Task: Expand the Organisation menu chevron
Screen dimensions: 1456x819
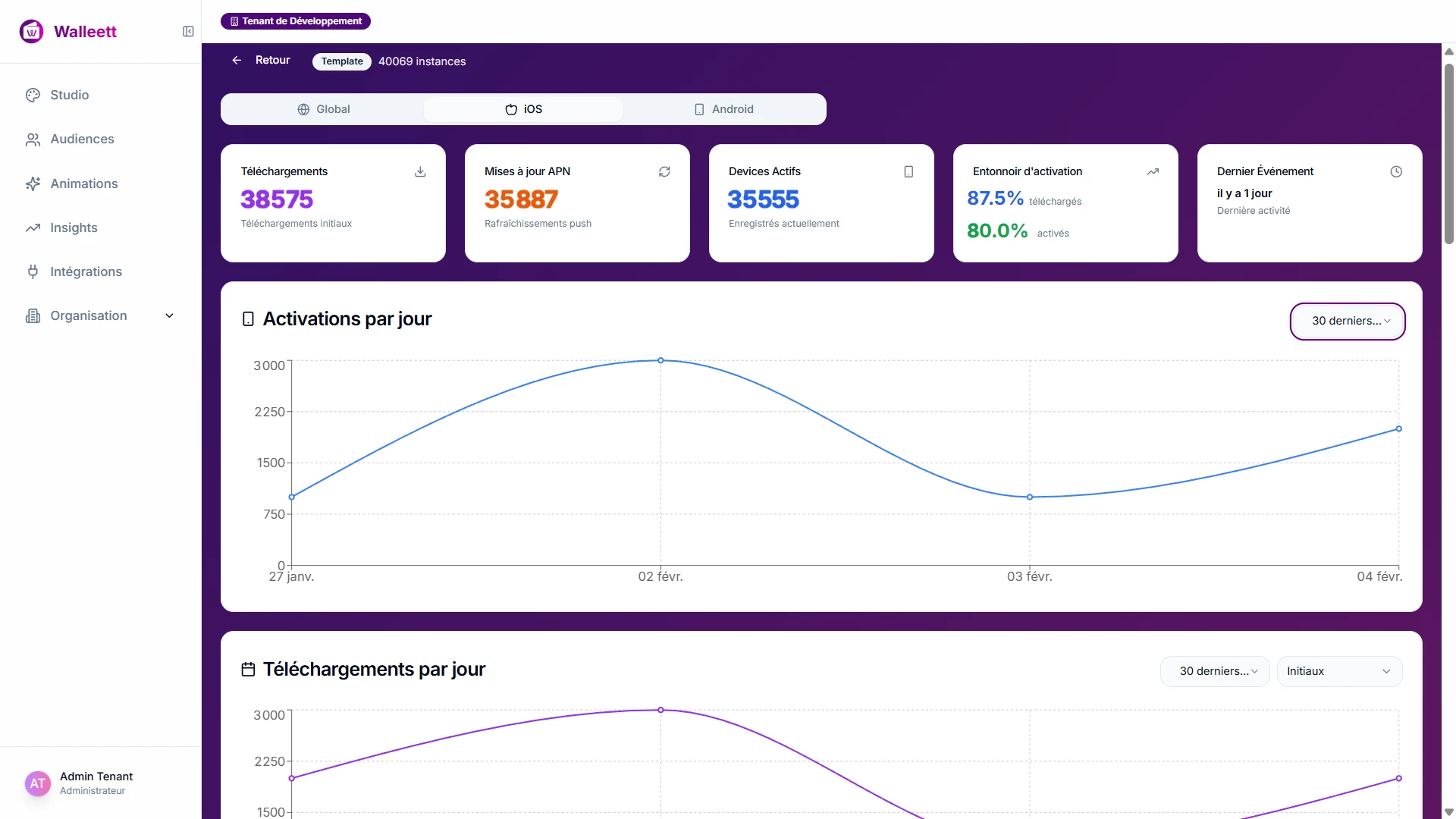Action: (169, 315)
